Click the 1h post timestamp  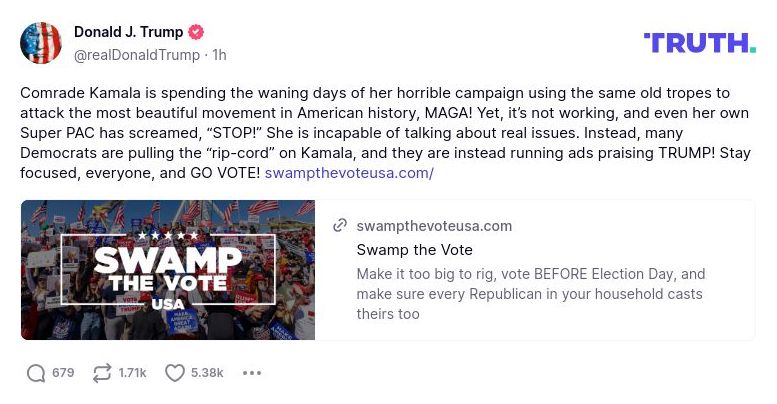(x=218, y=55)
